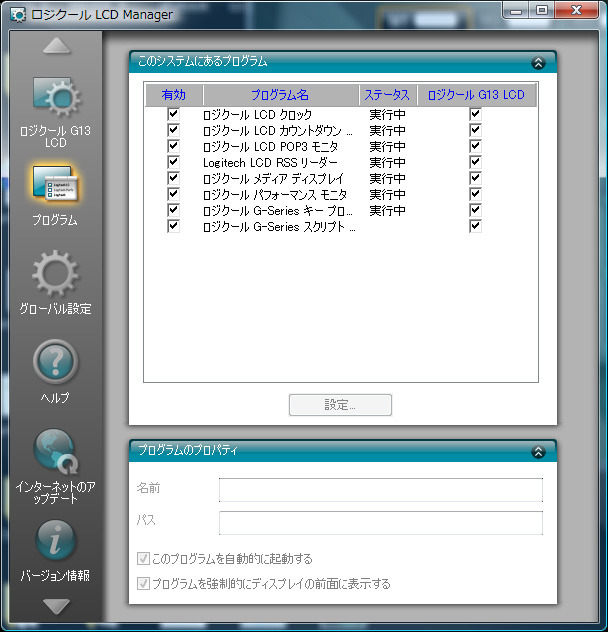Viewport: 608px width, 632px height.
Task: Open グローバル設定 gear icon
Action: pyautogui.click(x=56, y=273)
